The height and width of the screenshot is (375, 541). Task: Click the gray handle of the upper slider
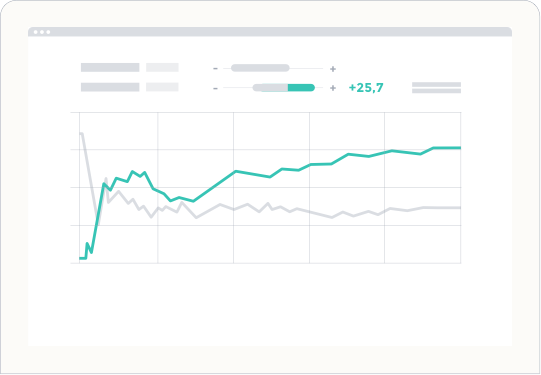(260, 68)
